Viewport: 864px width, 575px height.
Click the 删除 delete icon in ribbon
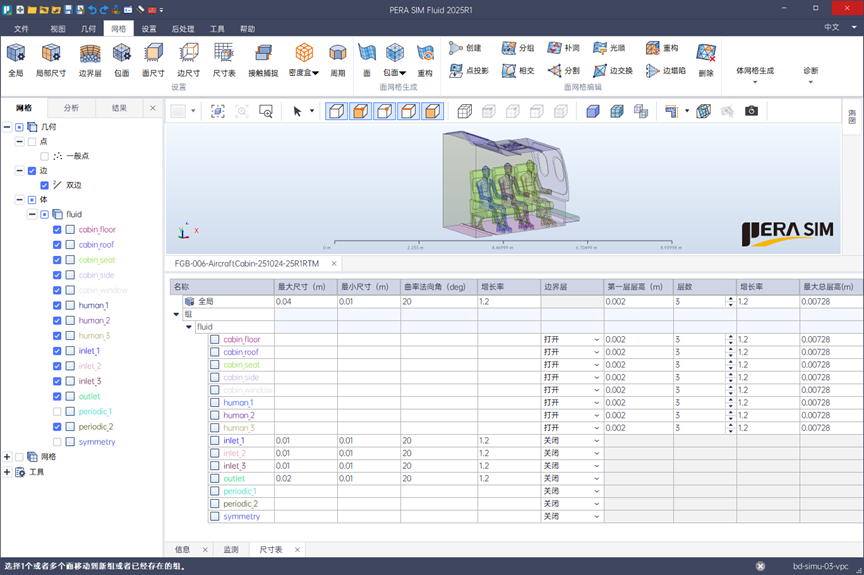(706, 54)
